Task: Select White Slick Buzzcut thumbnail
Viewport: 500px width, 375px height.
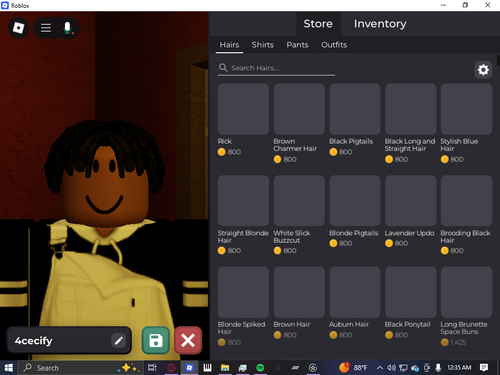Action: click(299, 201)
